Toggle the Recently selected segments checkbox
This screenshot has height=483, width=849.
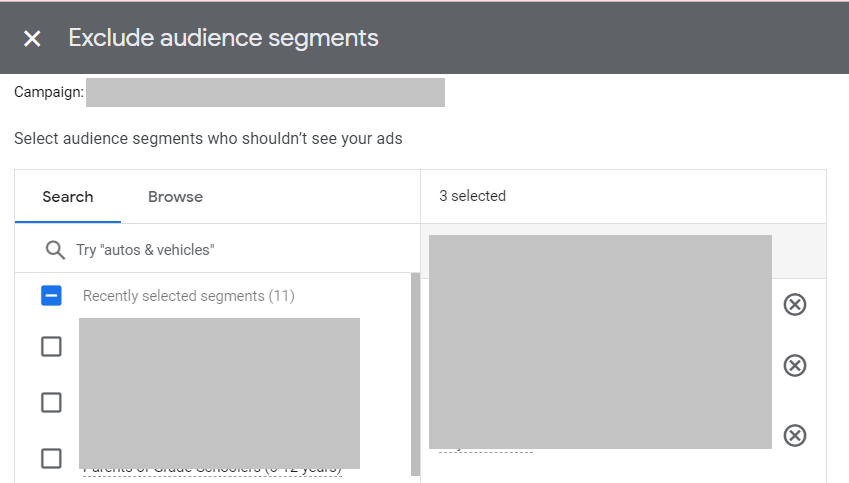pyautogui.click(x=51, y=296)
